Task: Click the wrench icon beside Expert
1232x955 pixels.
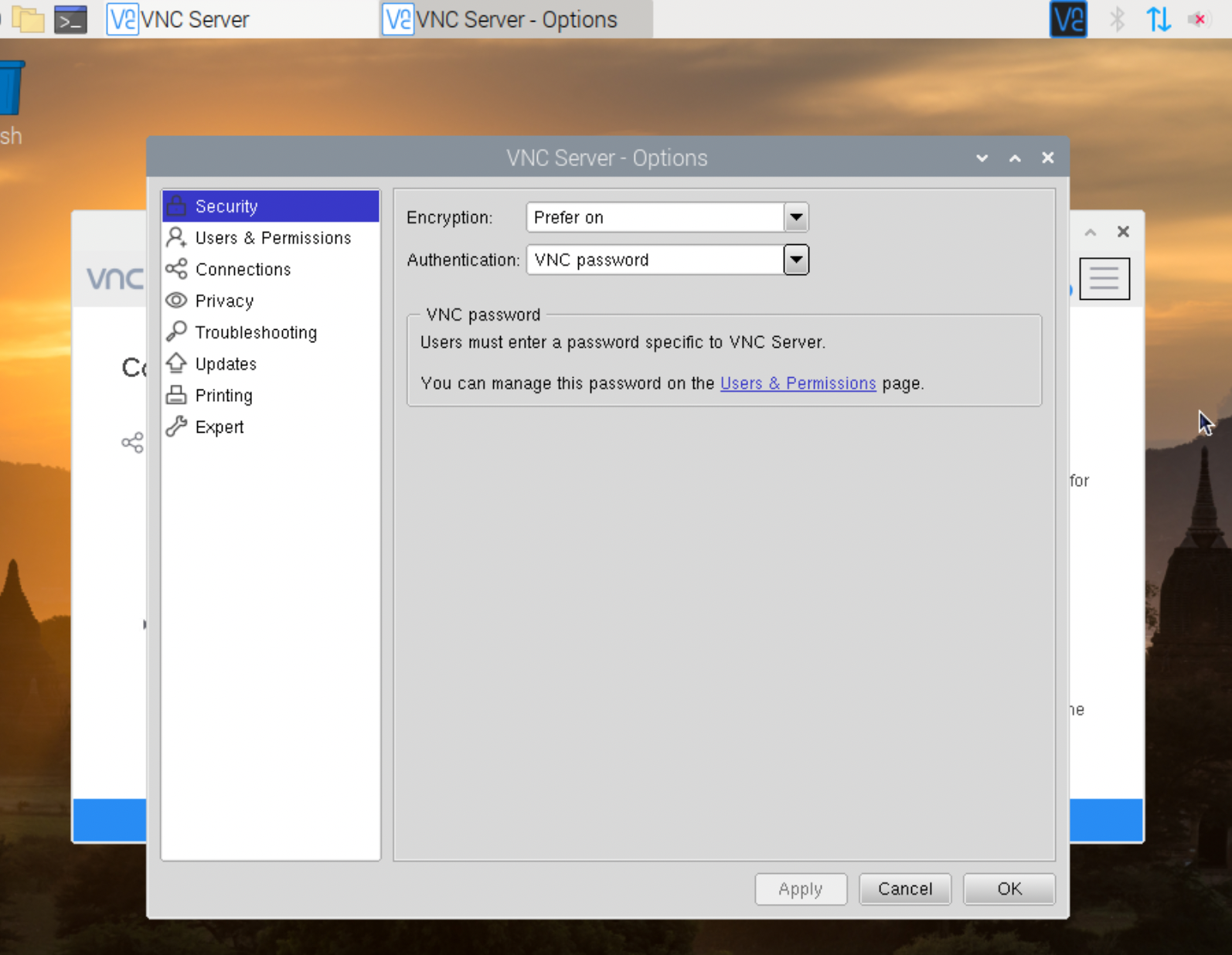Action: [x=176, y=427]
